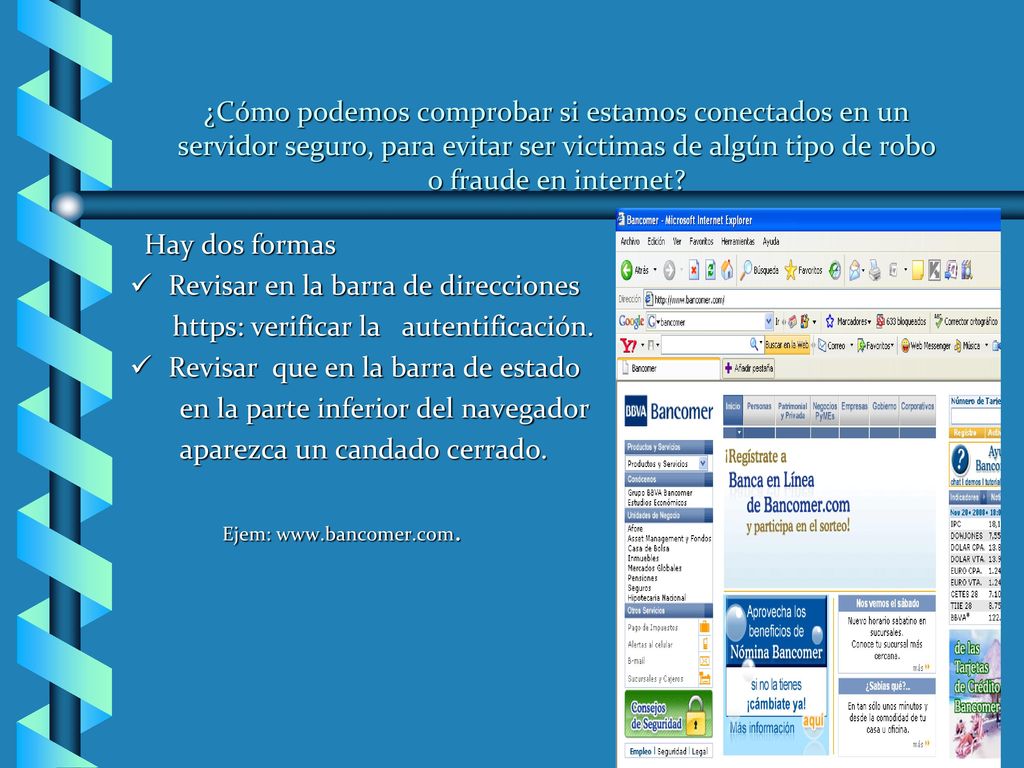This screenshot has height=768, width=1024.
Task: Open Búsqueda magnifier search
Action: (x=759, y=270)
